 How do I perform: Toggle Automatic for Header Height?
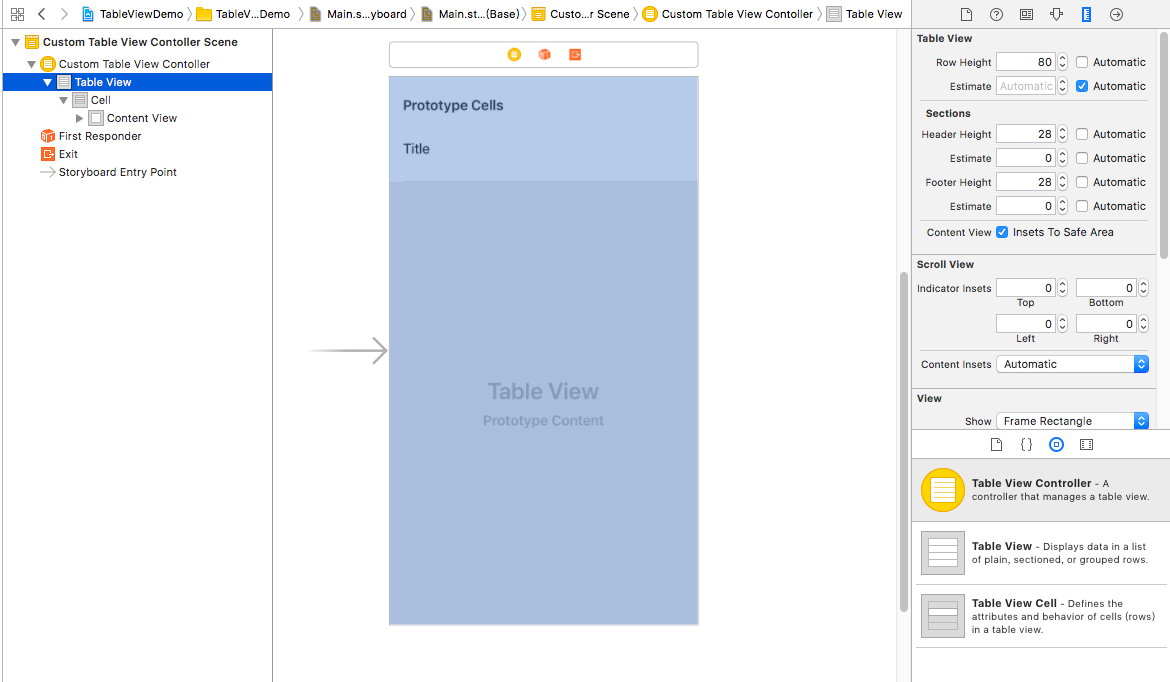pyautogui.click(x=1082, y=134)
